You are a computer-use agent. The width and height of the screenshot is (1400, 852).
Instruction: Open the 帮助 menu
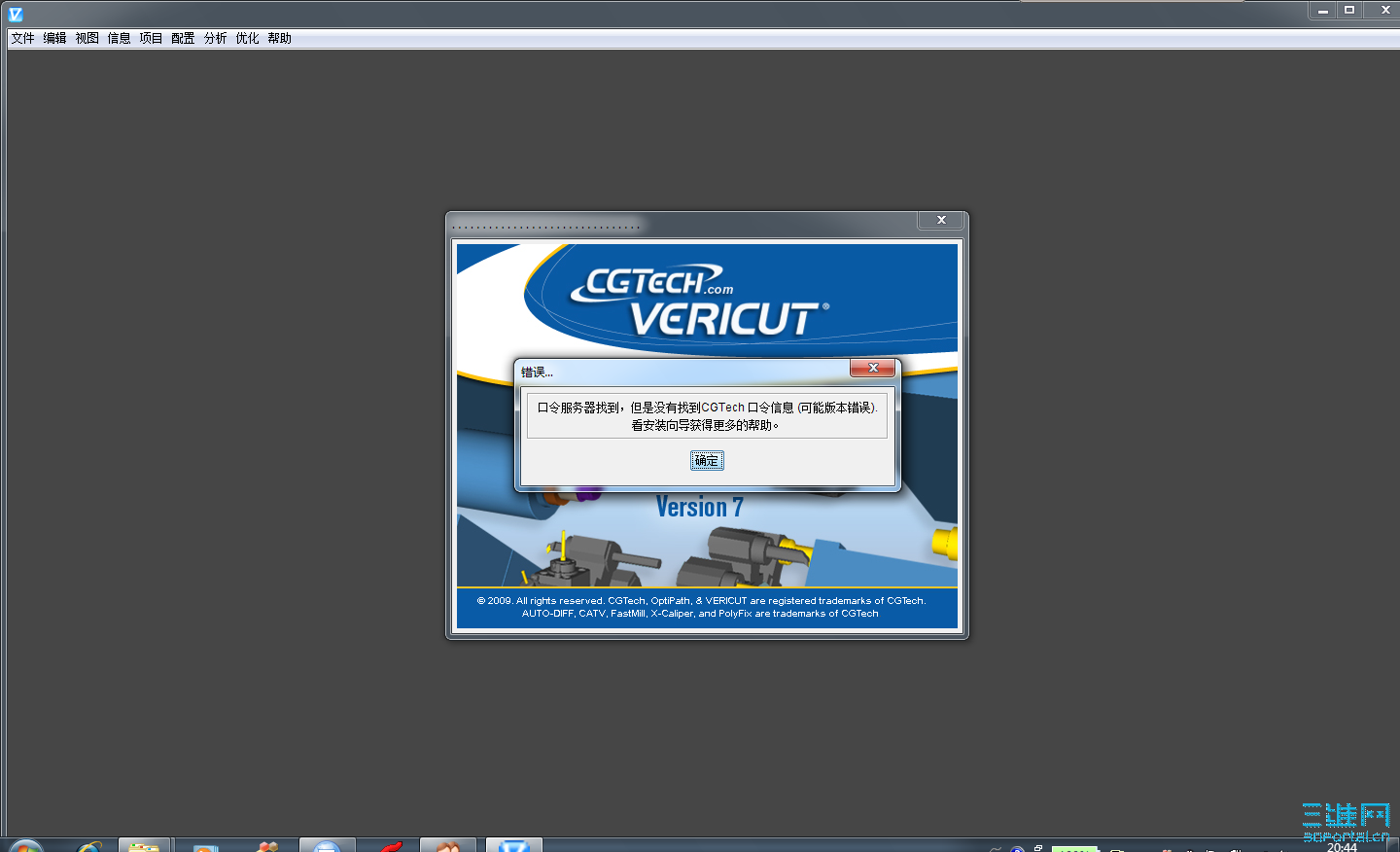(x=280, y=39)
